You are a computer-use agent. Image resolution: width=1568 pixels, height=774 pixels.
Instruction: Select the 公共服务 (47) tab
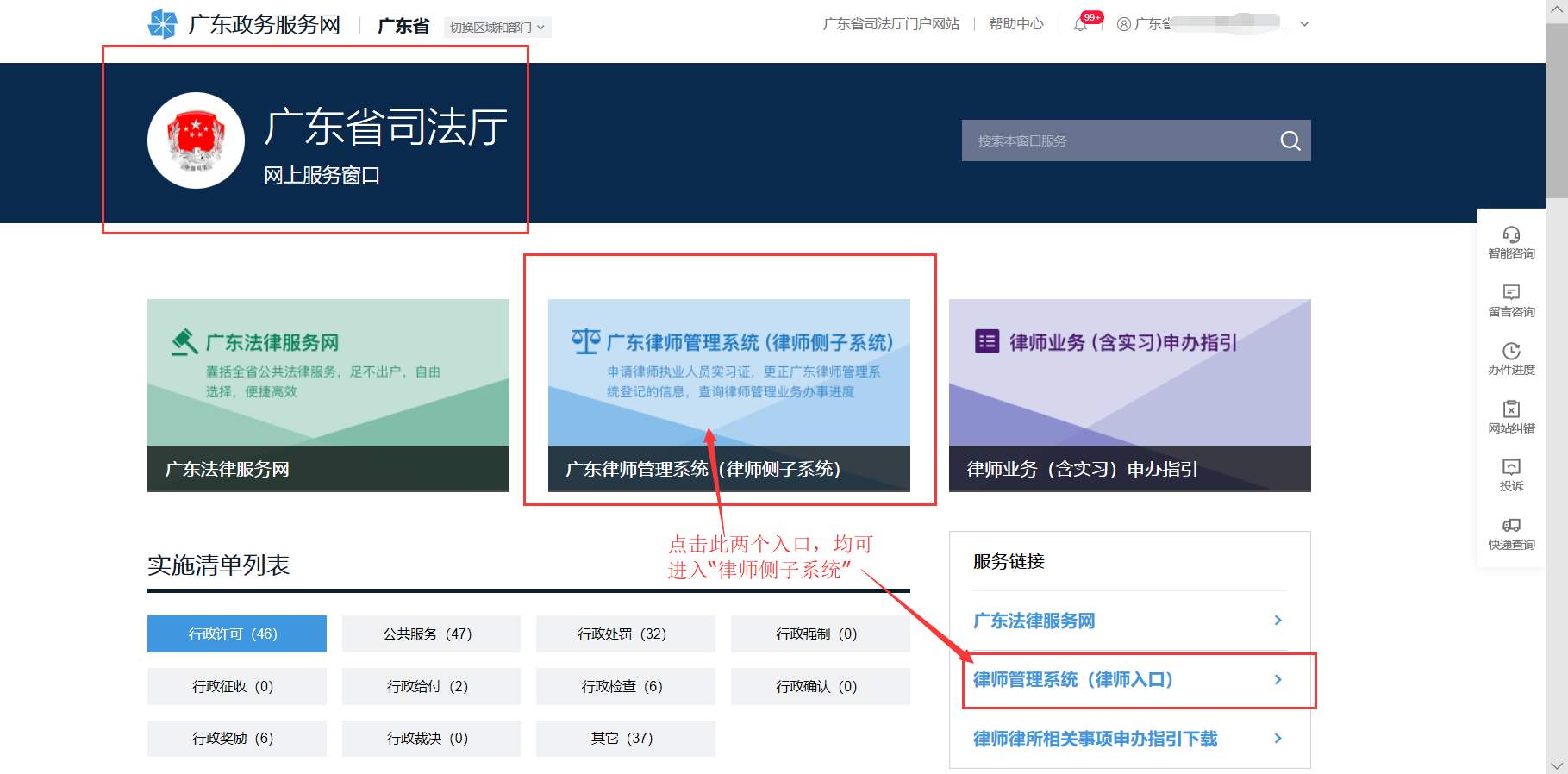pyautogui.click(x=431, y=634)
